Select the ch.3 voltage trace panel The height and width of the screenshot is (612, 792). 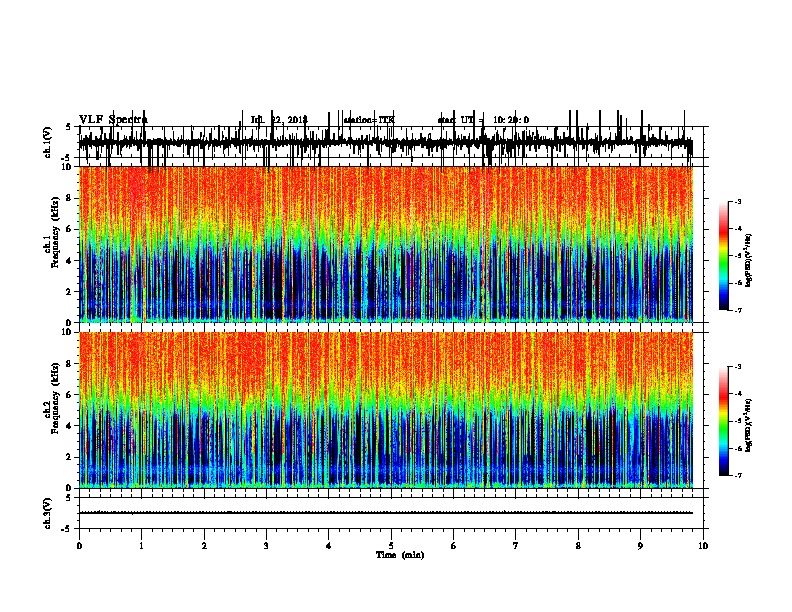click(391, 513)
